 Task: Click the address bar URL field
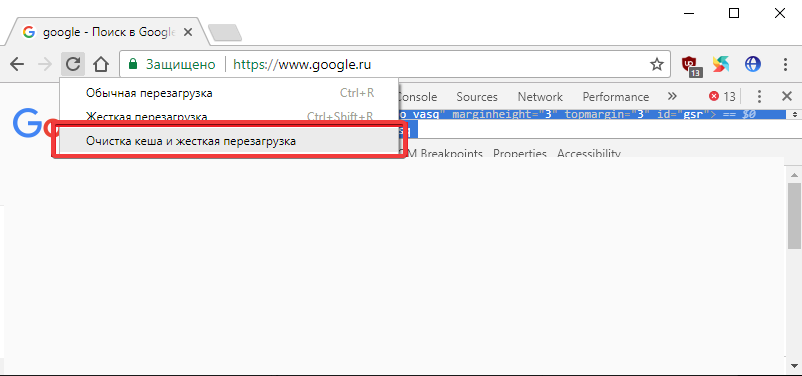[395, 64]
